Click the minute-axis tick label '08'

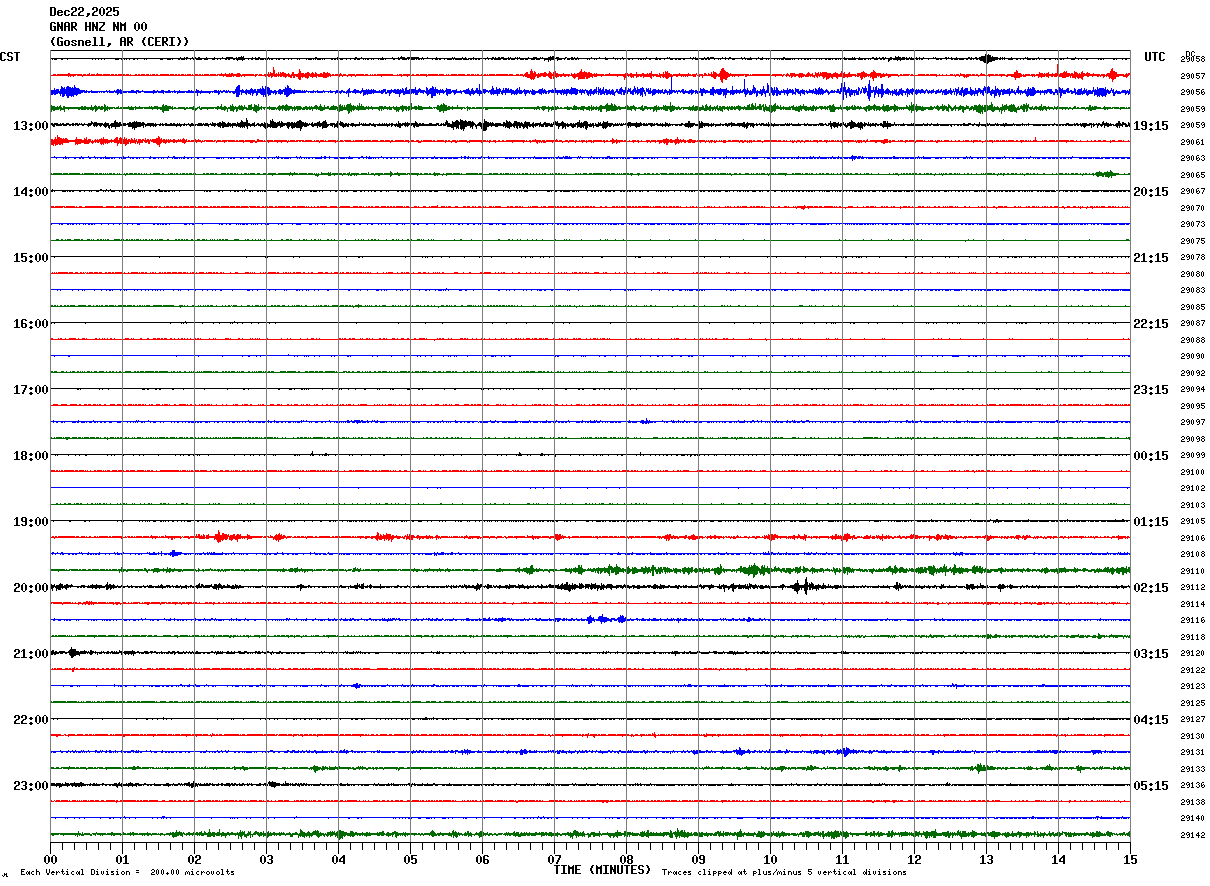tap(626, 860)
